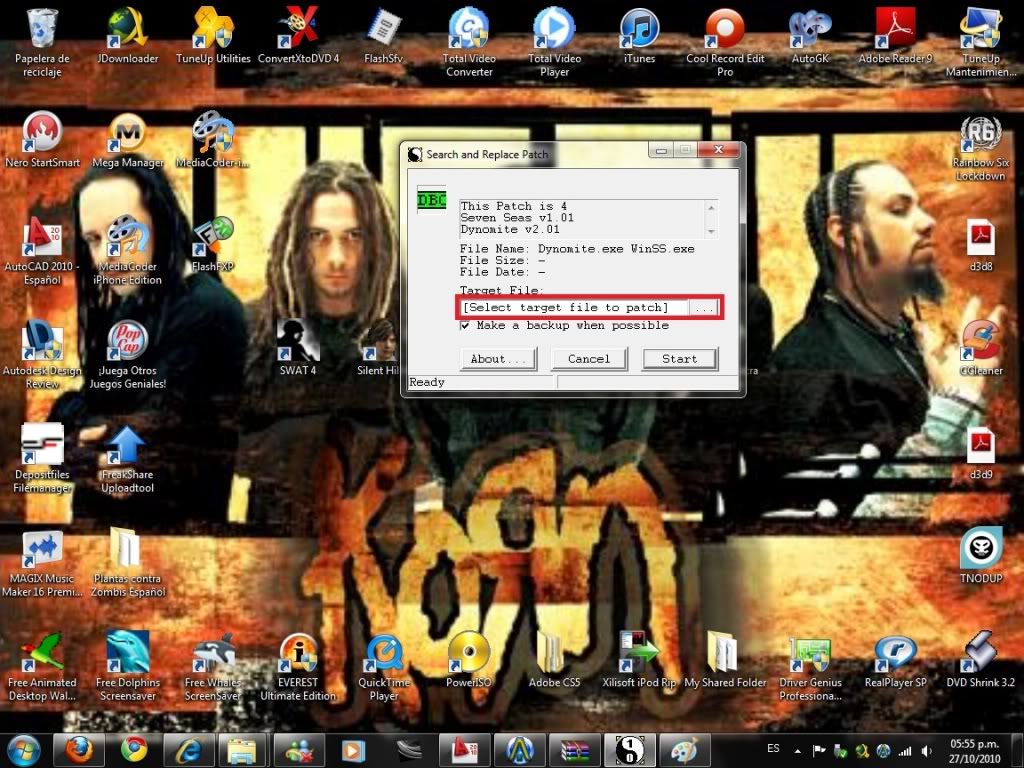Viewport: 1024px width, 768px height.
Task: Click the green DBC logo in the patch dialog
Action: 432,200
